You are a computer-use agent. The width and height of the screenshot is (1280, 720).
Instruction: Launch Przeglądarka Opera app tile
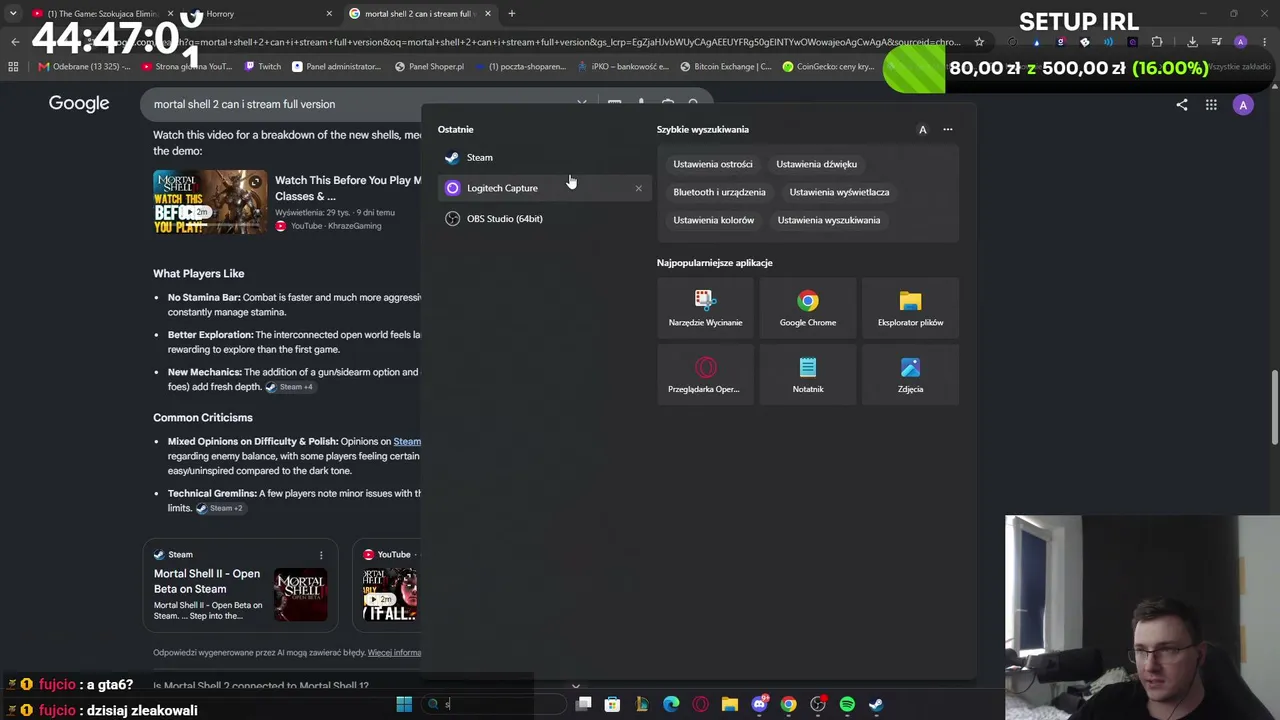[706, 374]
